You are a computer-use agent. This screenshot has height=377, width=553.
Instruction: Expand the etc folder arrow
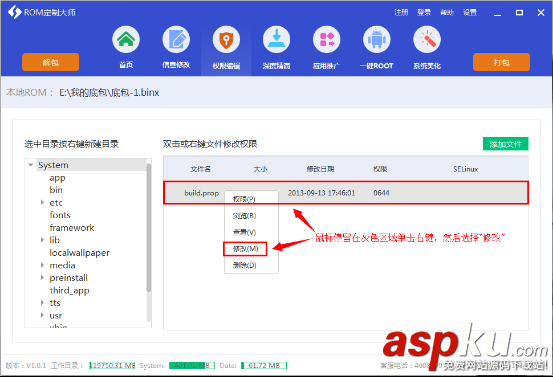[42, 202]
